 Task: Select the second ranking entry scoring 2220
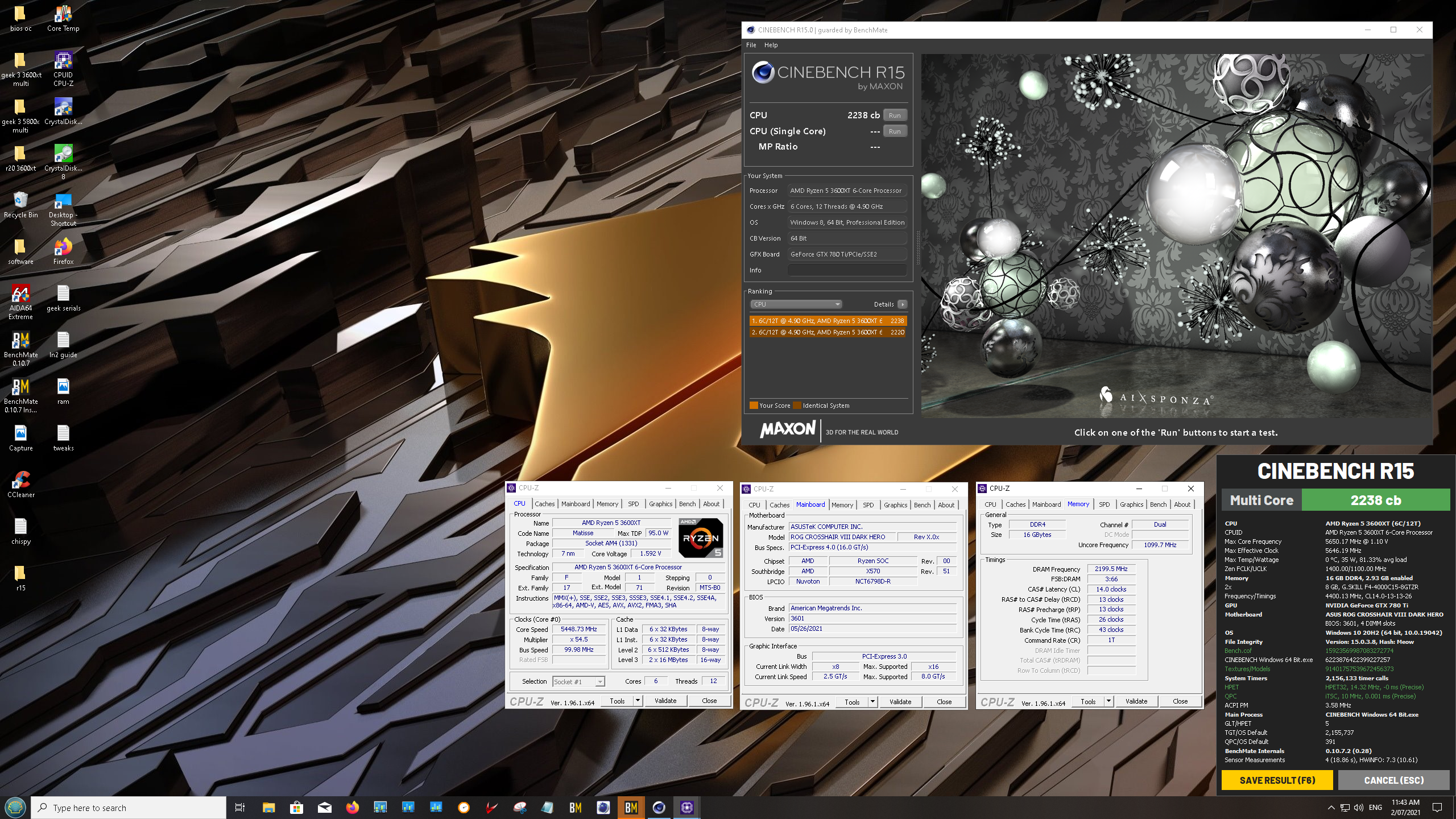tap(828, 332)
